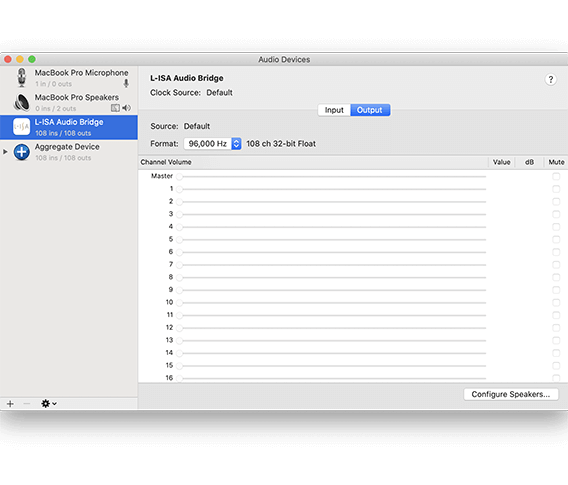Viewport: 568px width, 485px height.
Task: Click the channel 16 volume slider
Action: 331,378
